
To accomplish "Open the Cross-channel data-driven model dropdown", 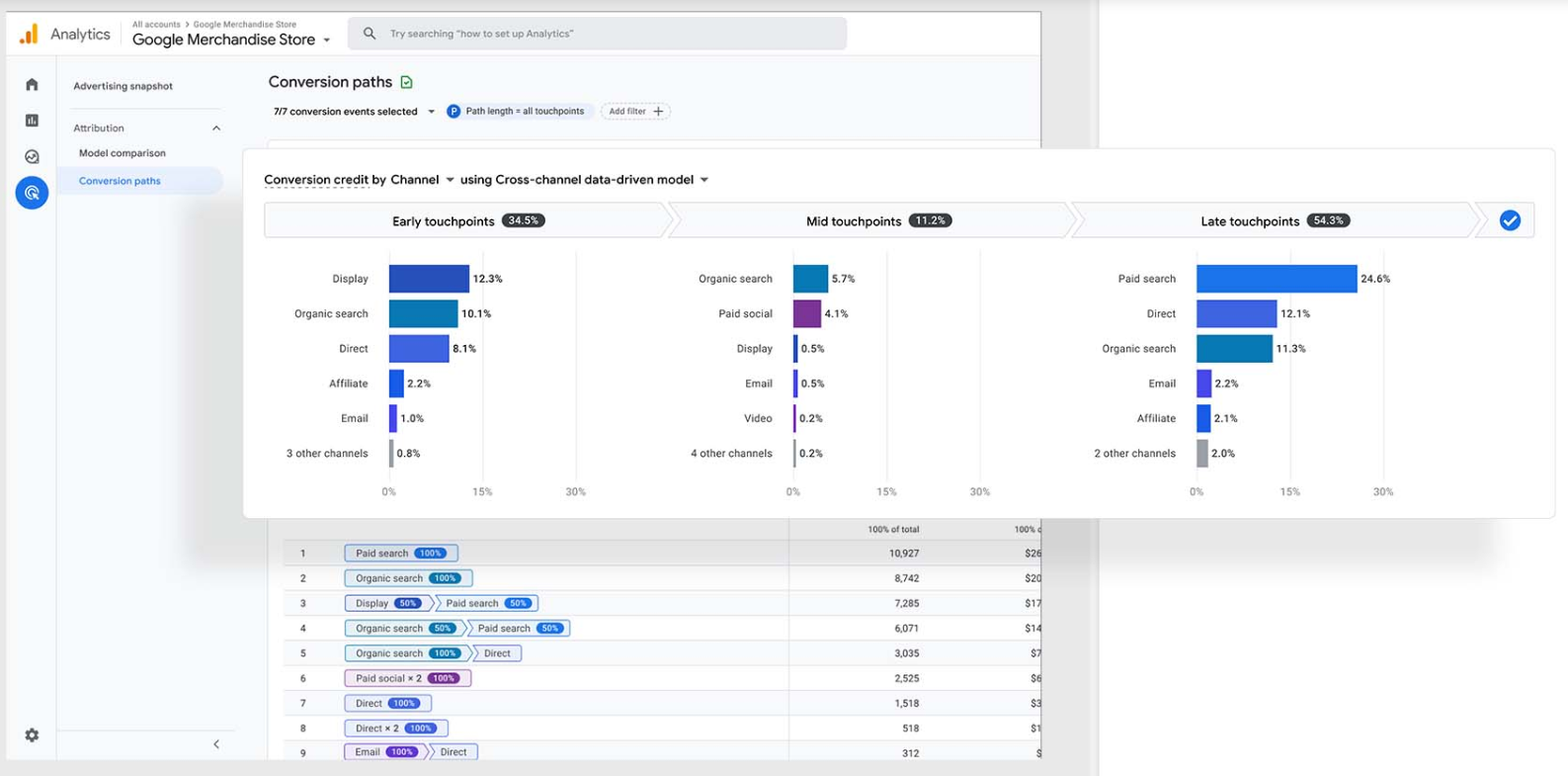I will [x=602, y=180].
